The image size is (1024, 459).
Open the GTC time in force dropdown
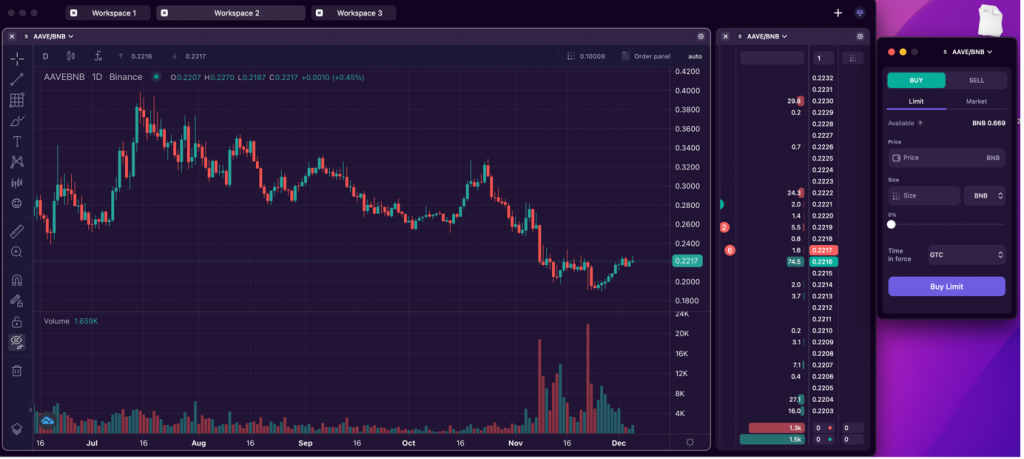(967, 255)
